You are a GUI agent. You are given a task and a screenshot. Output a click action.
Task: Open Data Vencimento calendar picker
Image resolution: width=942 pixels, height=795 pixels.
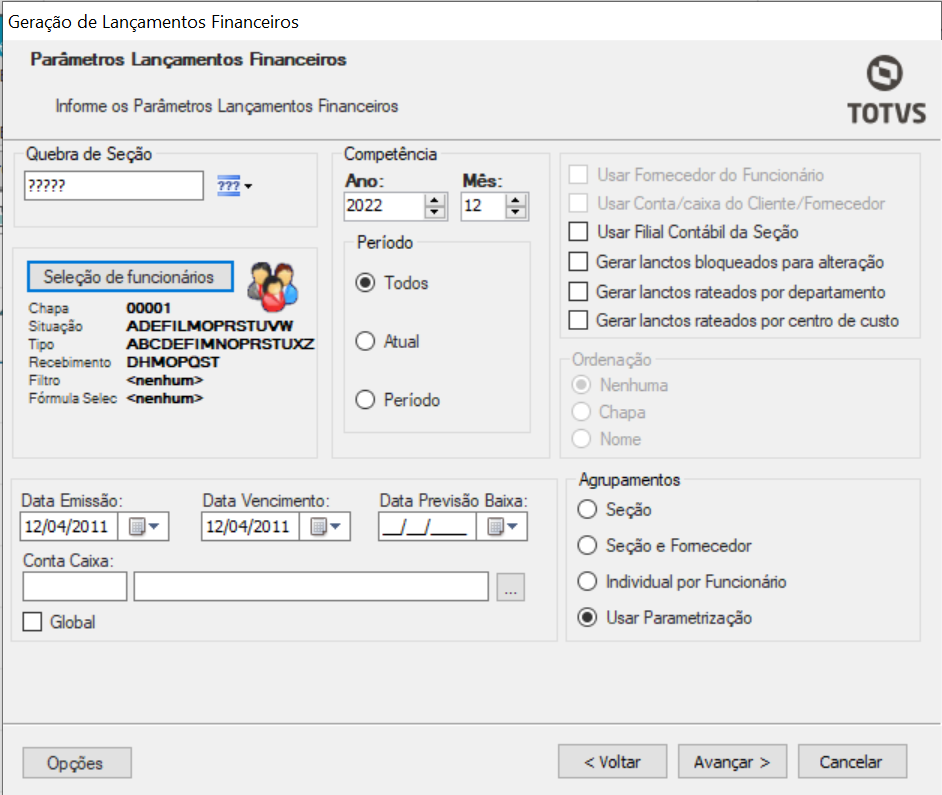[x=326, y=527]
